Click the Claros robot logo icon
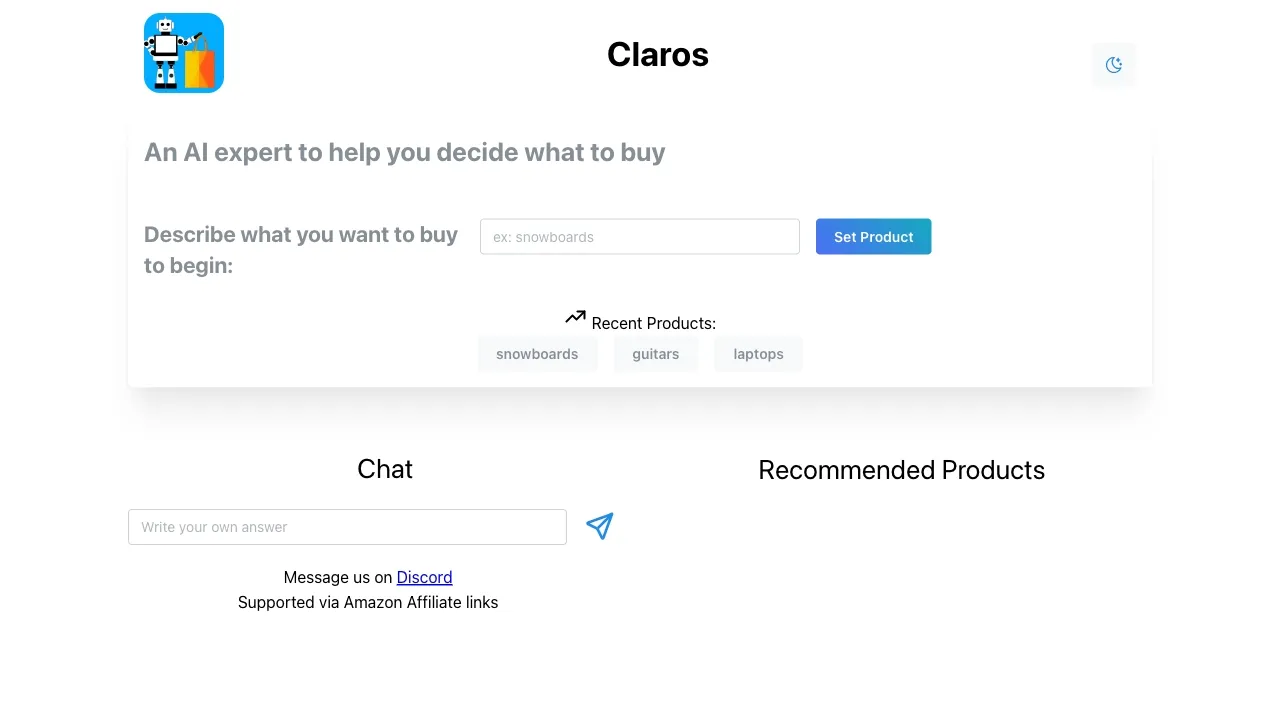Viewport: 1280px width, 720px height. point(183,52)
